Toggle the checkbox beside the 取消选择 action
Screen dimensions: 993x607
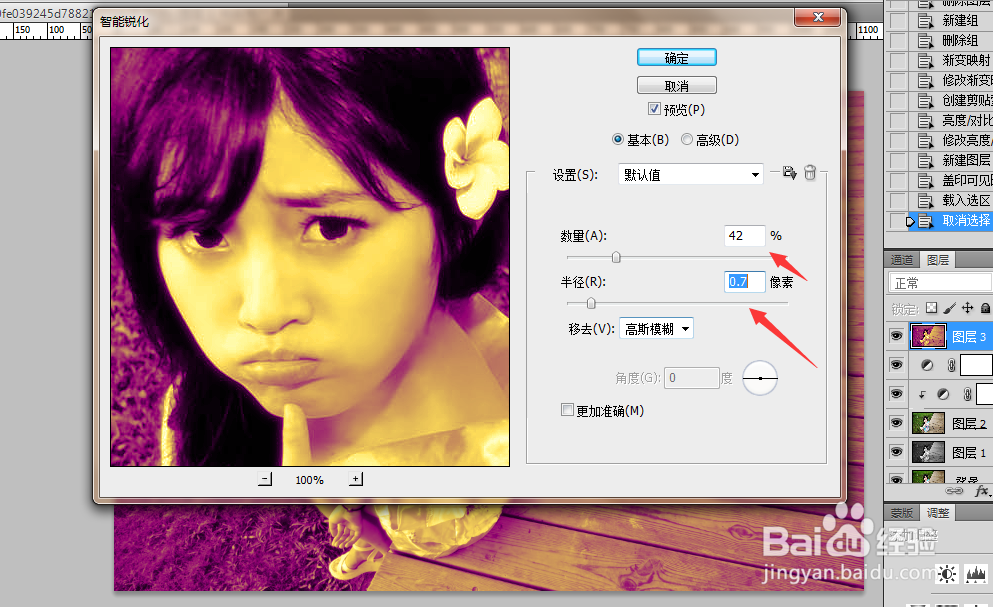pos(898,221)
